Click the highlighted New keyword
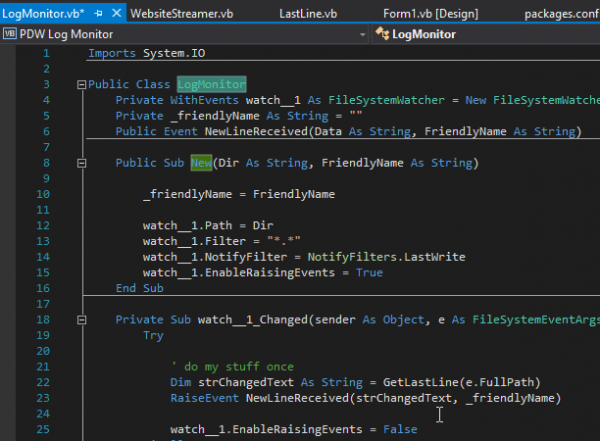Image resolution: width=600 pixels, height=441 pixels. click(x=200, y=162)
